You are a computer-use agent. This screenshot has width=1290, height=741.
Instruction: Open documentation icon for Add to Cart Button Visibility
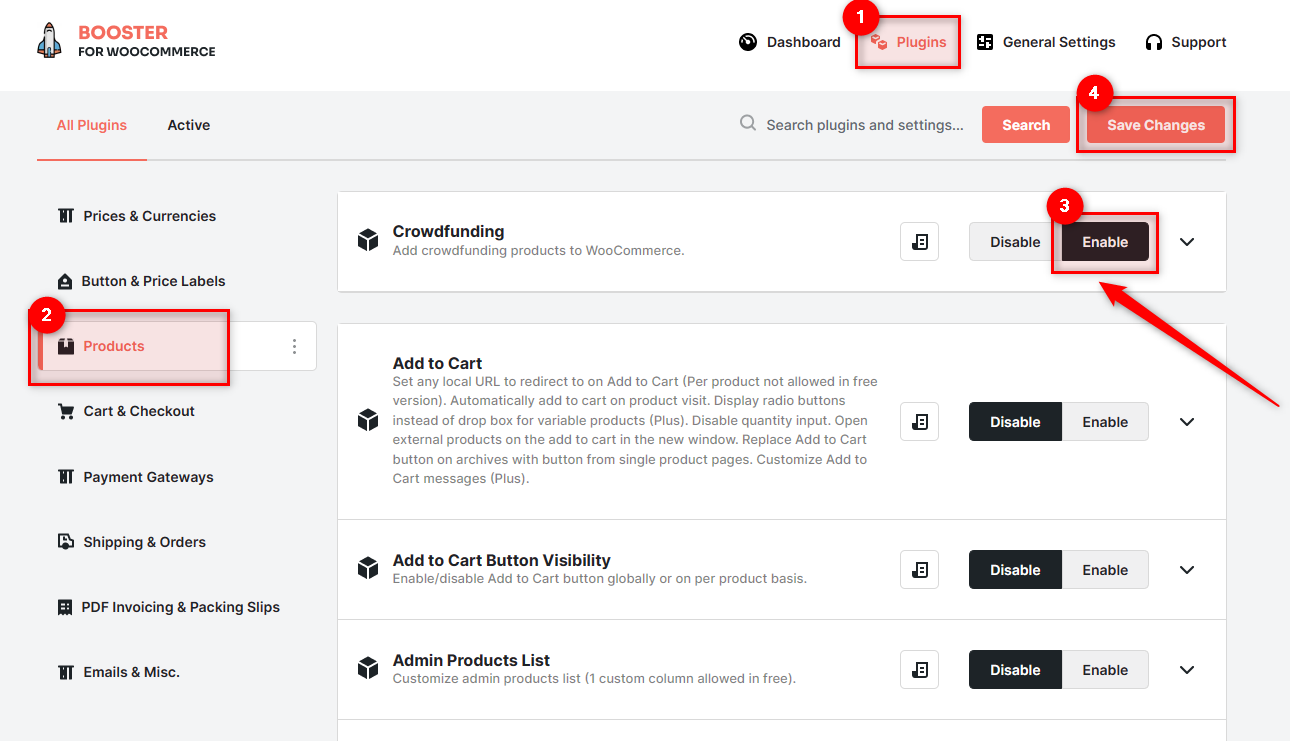(x=920, y=570)
